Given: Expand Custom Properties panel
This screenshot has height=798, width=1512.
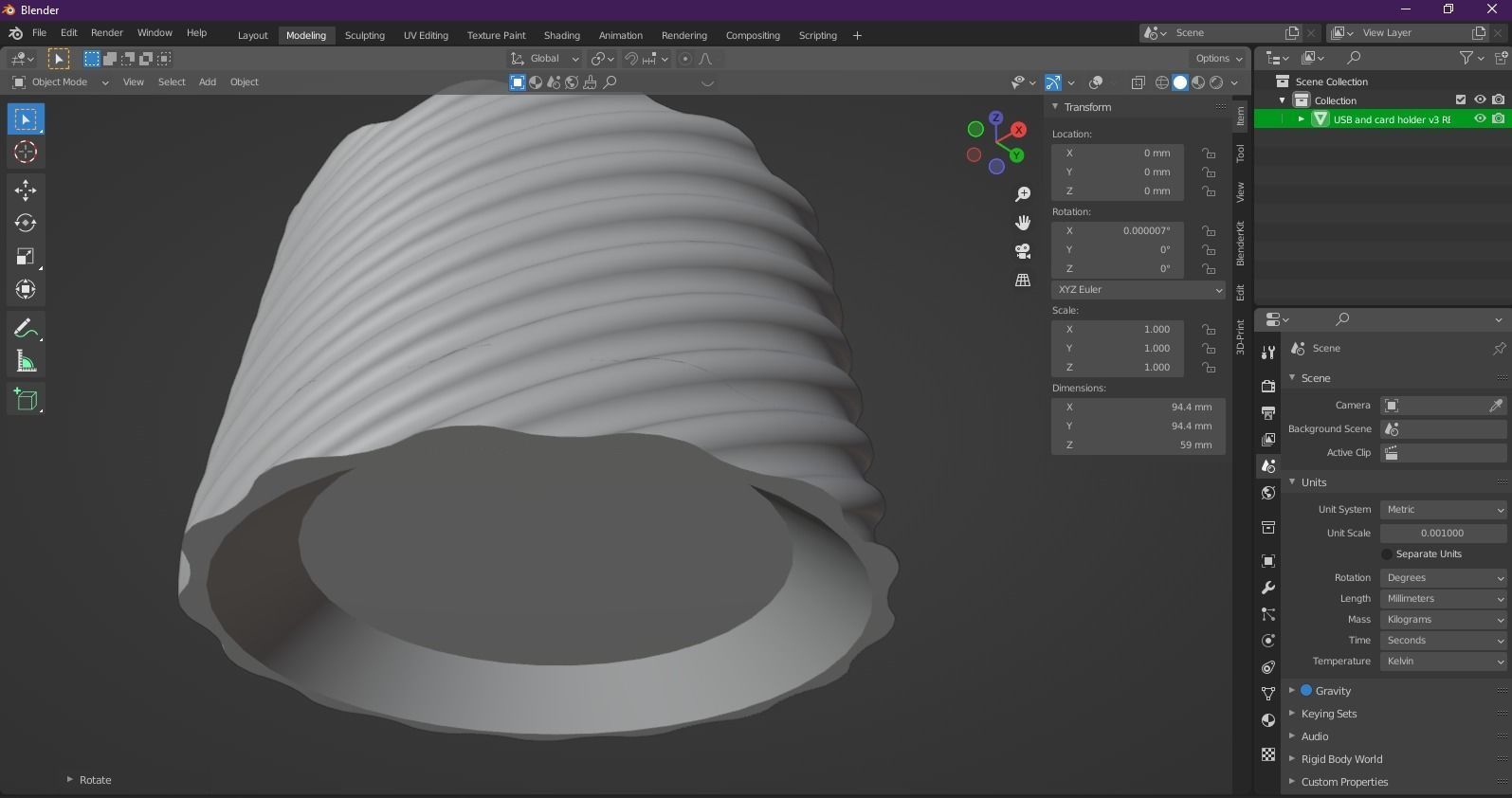Looking at the screenshot, I should coord(1343,782).
